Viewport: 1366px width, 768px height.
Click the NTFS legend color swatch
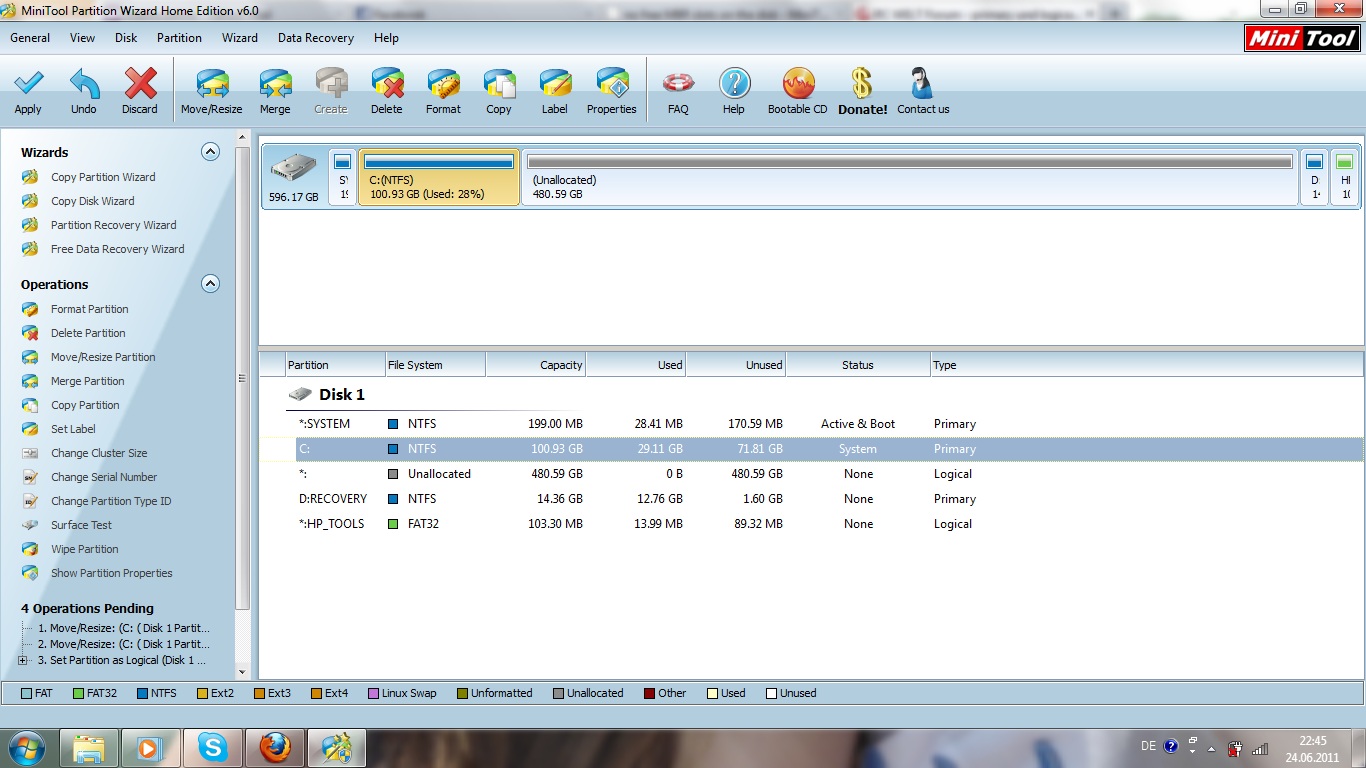[143, 693]
